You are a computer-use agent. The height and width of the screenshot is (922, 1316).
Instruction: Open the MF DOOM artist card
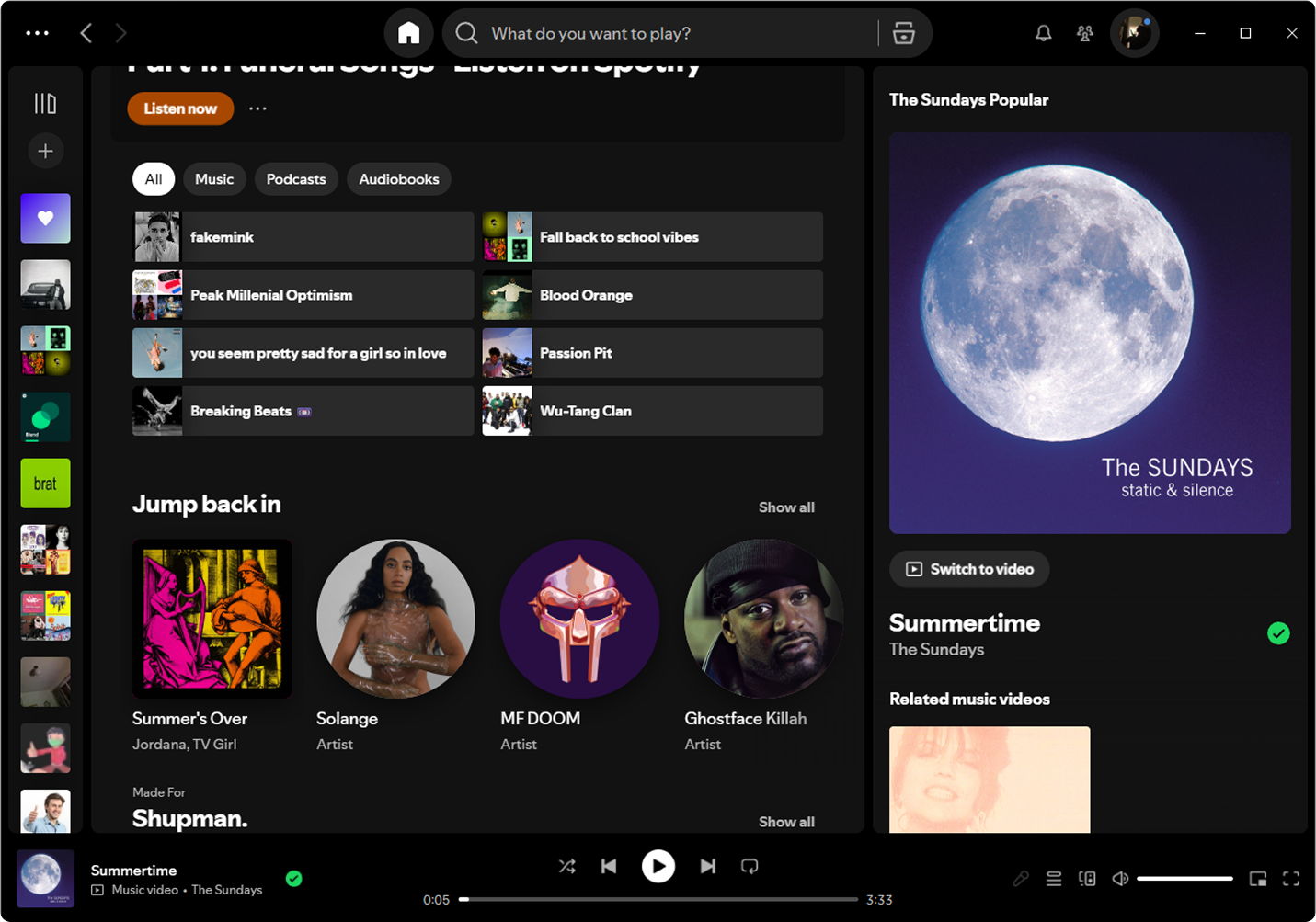pyautogui.click(x=579, y=646)
